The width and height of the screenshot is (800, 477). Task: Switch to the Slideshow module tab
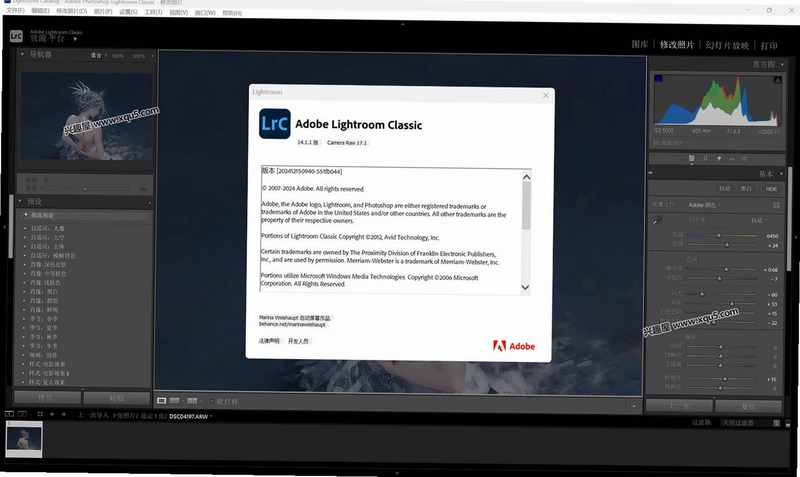click(727, 45)
